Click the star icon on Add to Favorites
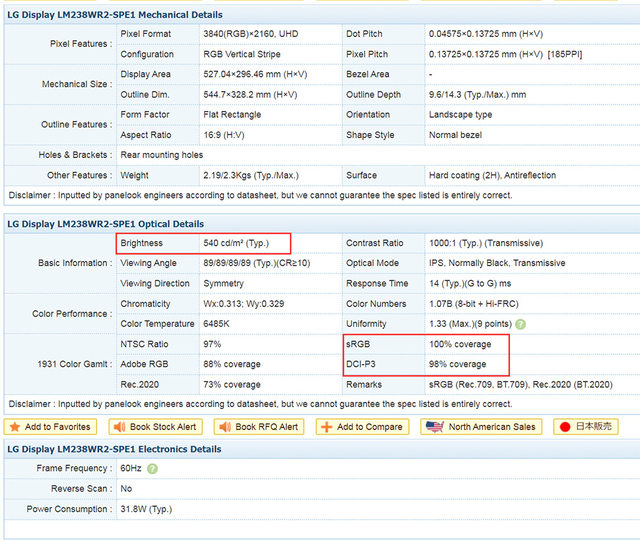The width and height of the screenshot is (640, 542). pos(15,427)
